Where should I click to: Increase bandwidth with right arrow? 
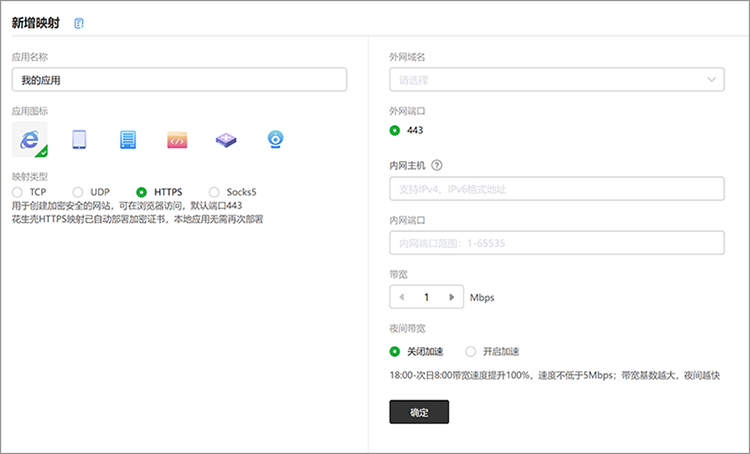(x=452, y=297)
